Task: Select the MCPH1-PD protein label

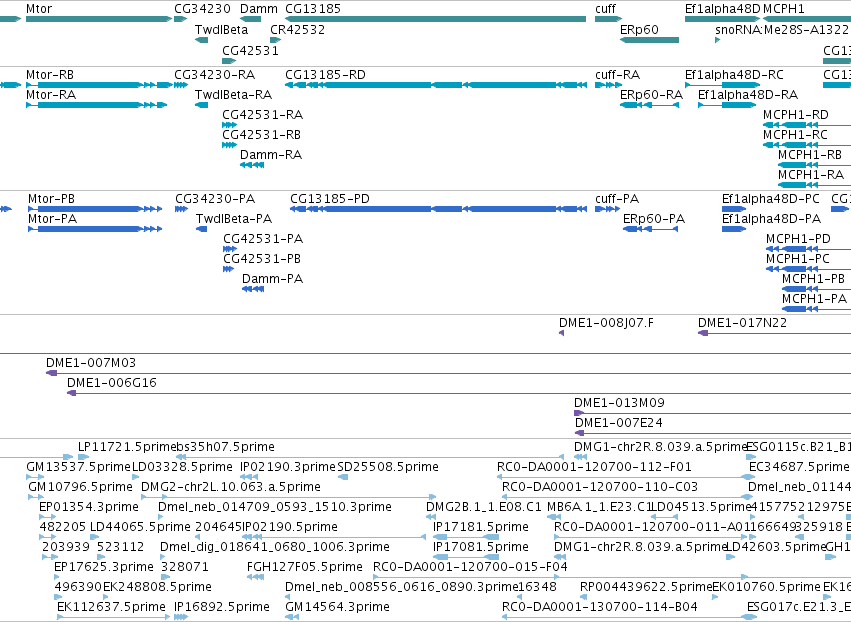Action: pyautogui.click(x=798, y=239)
